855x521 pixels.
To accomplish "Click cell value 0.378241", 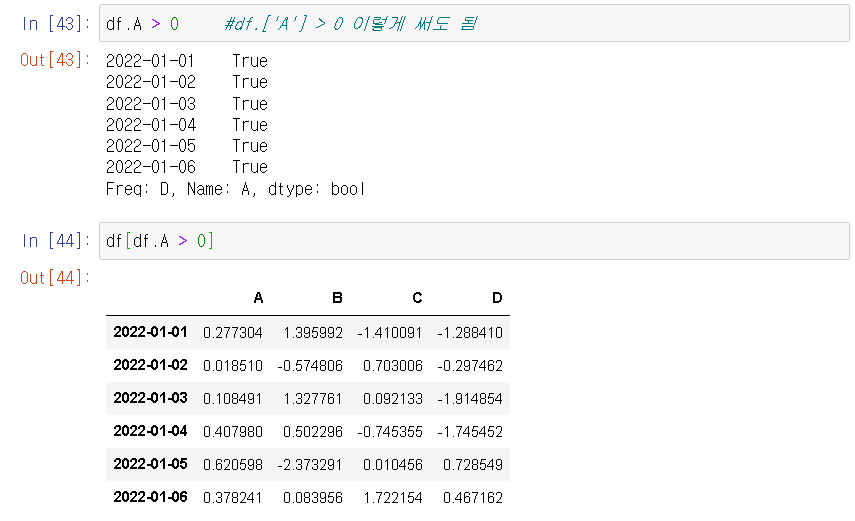I will click(x=233, y=498).
